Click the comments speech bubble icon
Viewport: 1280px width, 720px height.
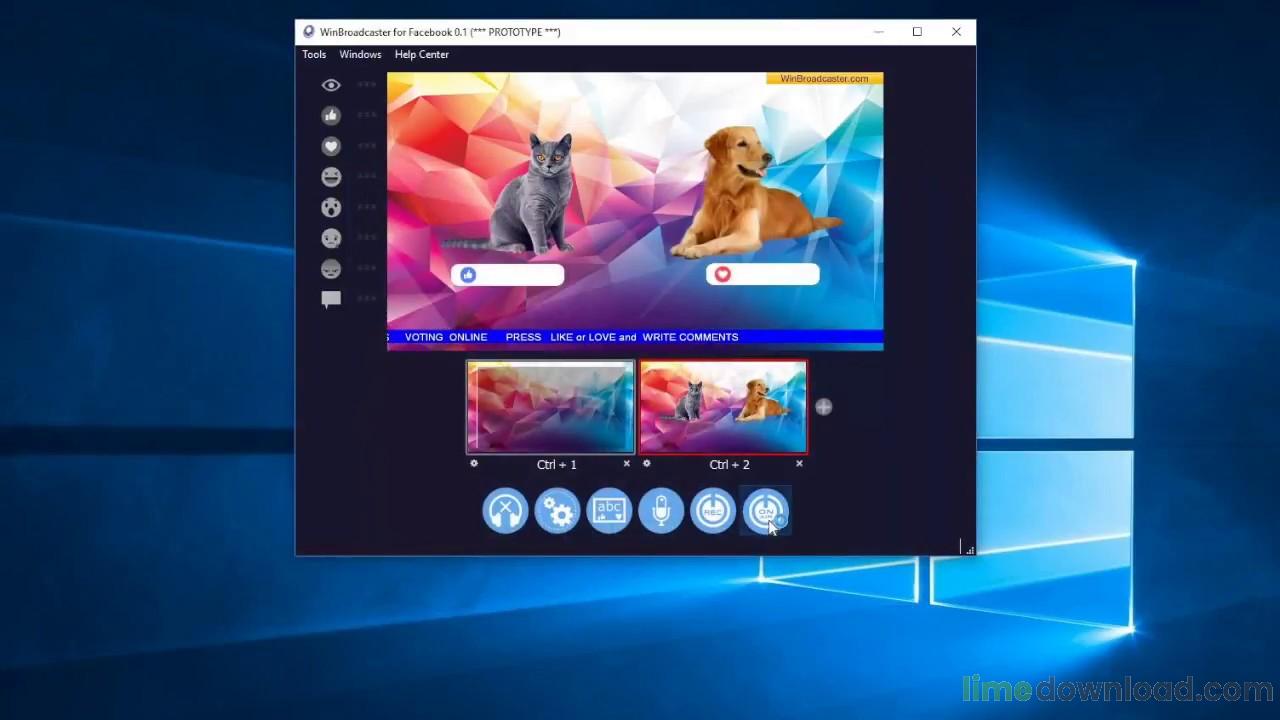pyautogui.click(x=331, y=299)
